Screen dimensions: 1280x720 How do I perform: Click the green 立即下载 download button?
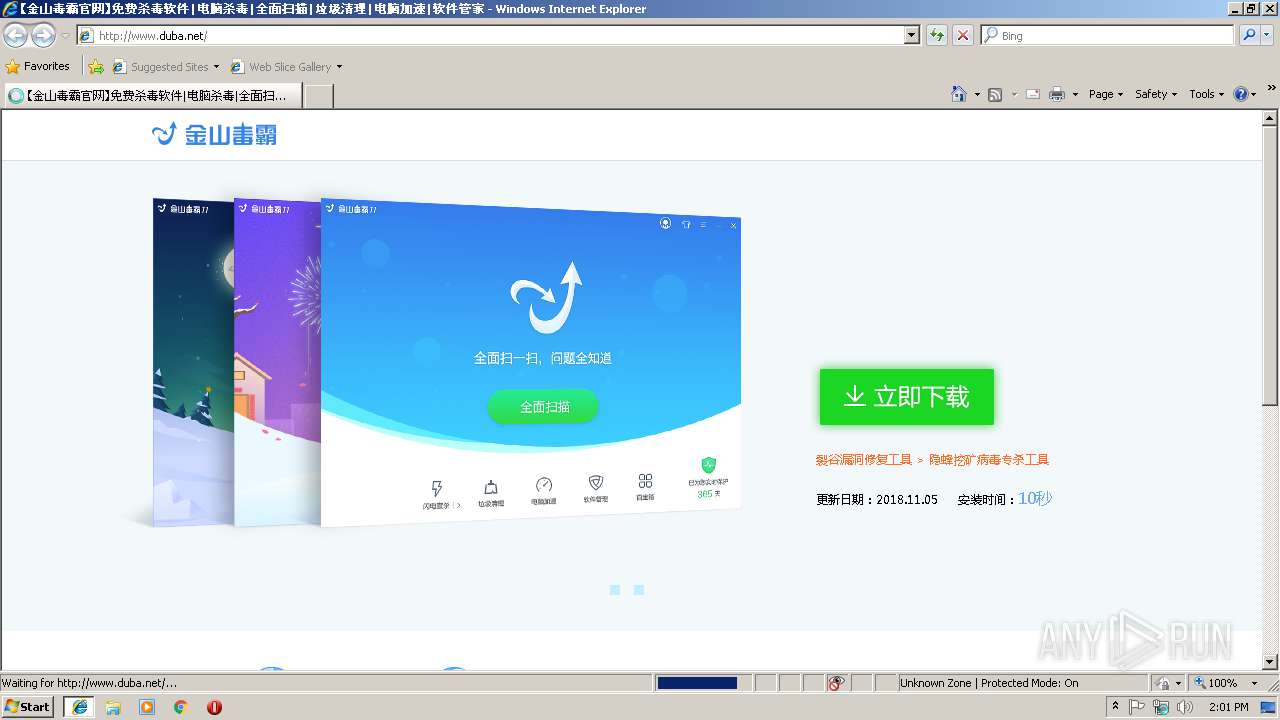pyautogui.click(x=907, y=397)
